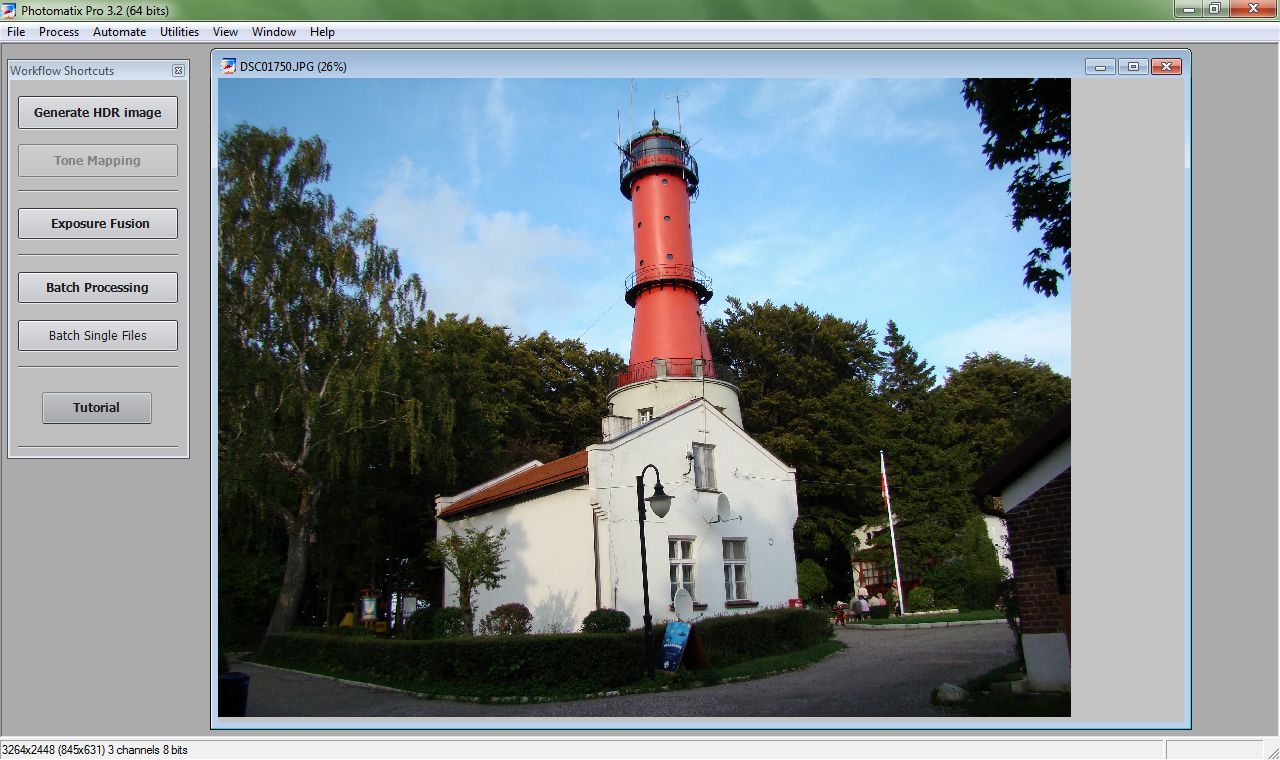The image size is (1280, 760).
Task: Open the Process menu
Action: (x=59, y=32)
